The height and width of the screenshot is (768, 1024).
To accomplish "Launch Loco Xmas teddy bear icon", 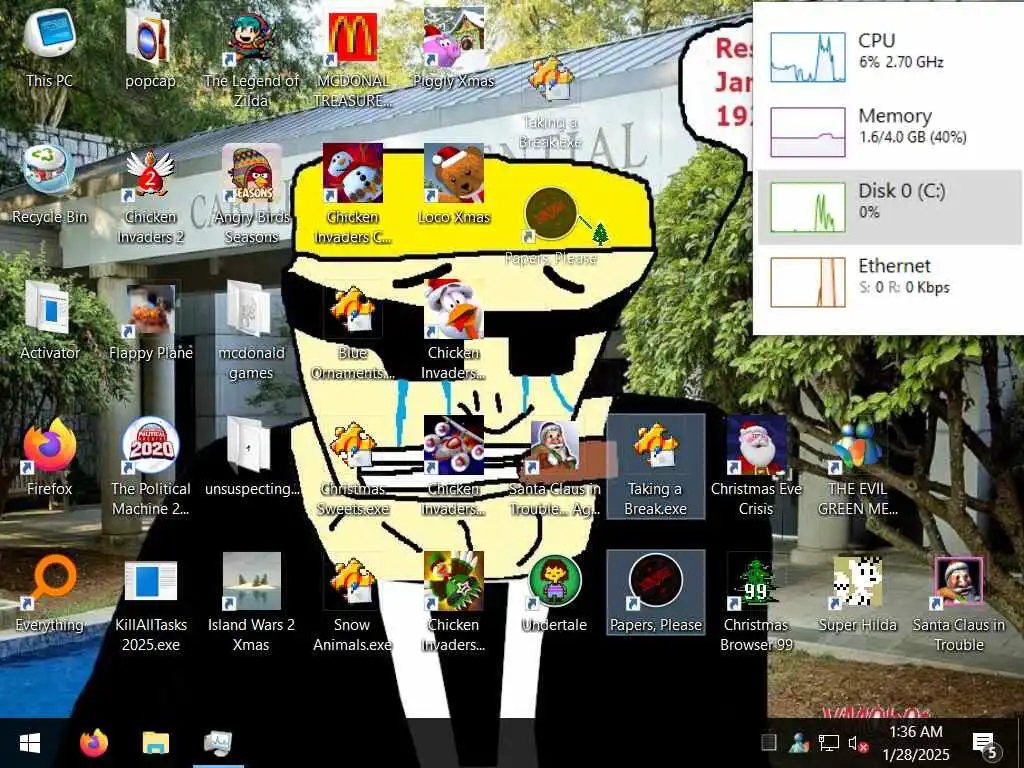I will pyautogui.click(x=454, y=185).
